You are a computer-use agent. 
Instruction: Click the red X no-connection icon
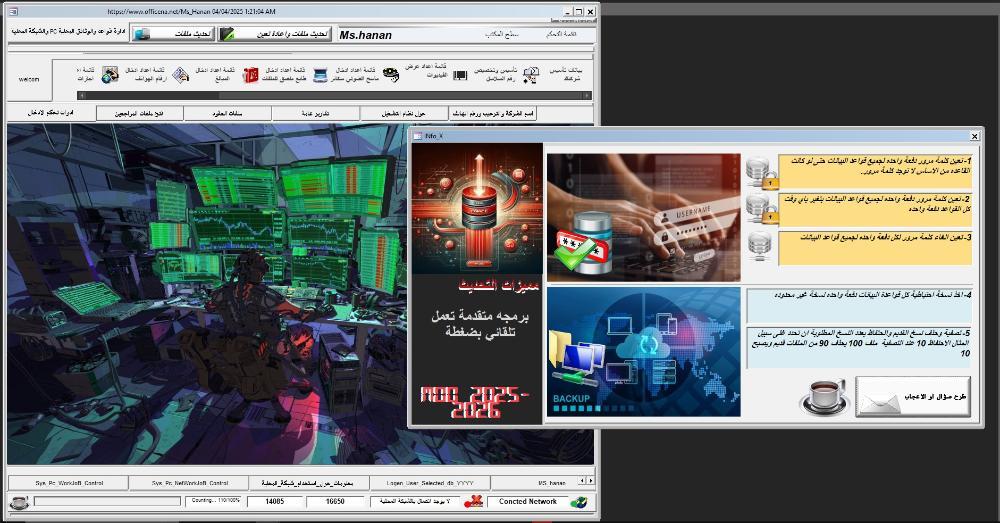473,502
